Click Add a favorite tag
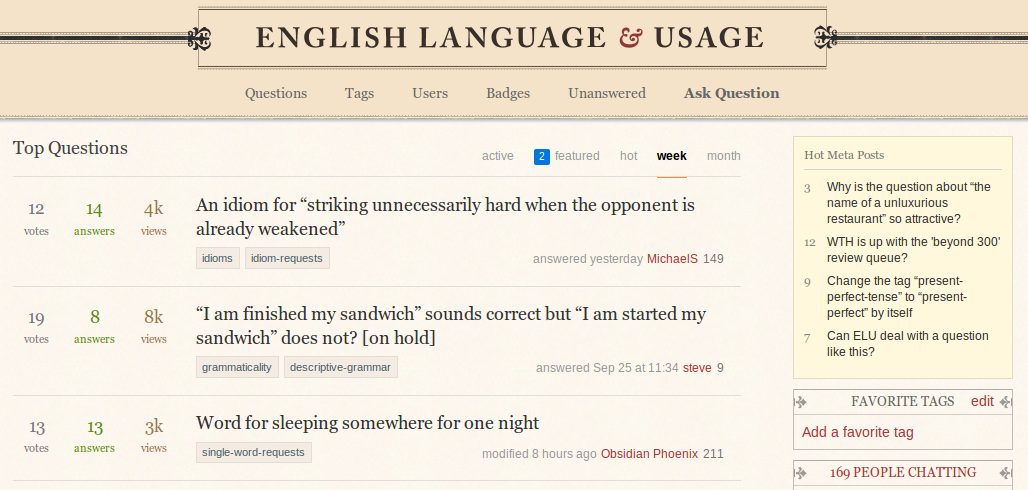 857,432
